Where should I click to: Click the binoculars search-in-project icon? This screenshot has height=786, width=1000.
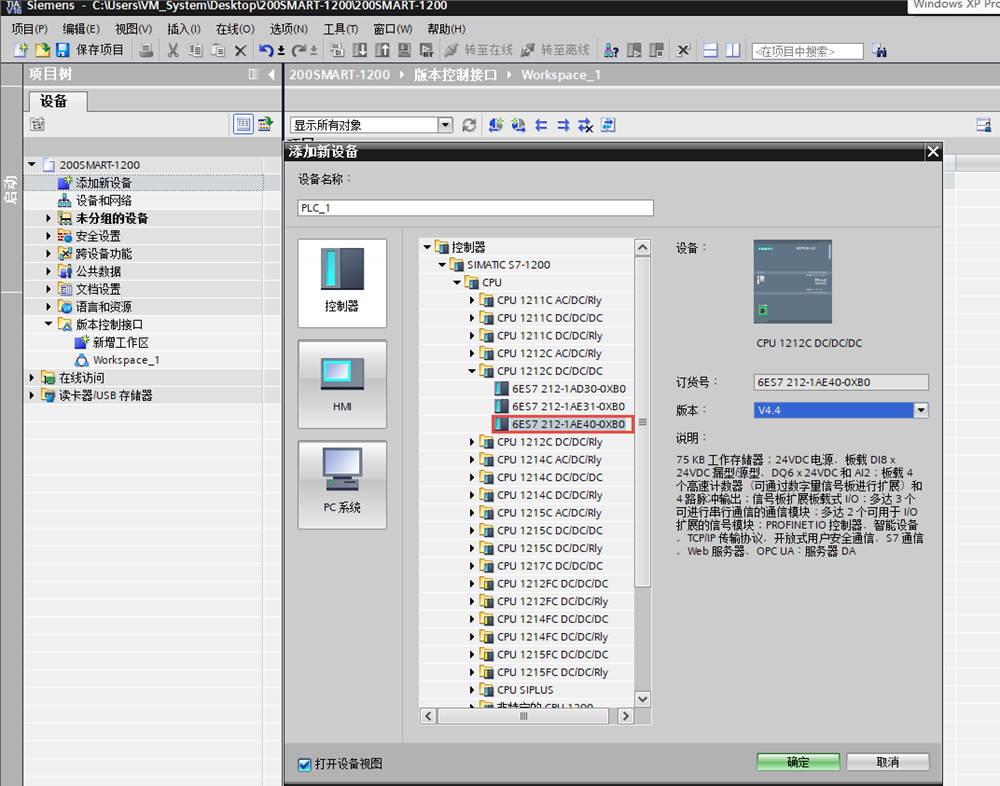pos(879,50)
